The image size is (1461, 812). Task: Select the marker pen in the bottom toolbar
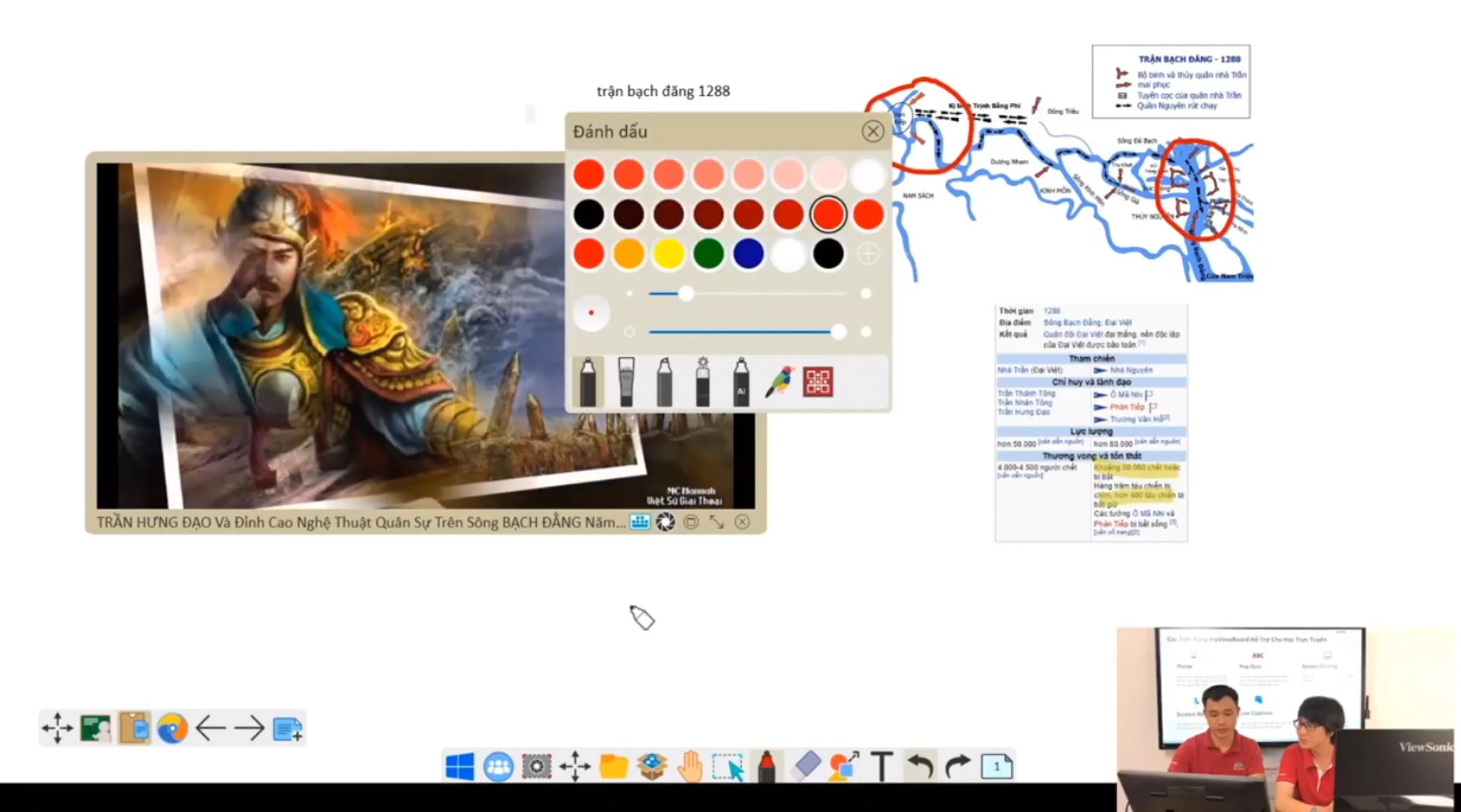pyautogui.click(x=766, y=766)
